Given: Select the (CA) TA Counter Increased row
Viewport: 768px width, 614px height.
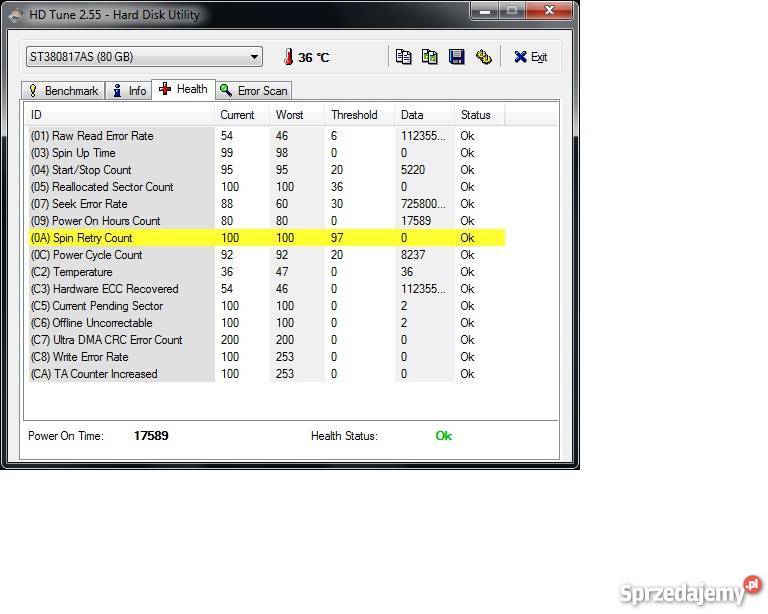Looking at the screenshot, I should 267,374.
